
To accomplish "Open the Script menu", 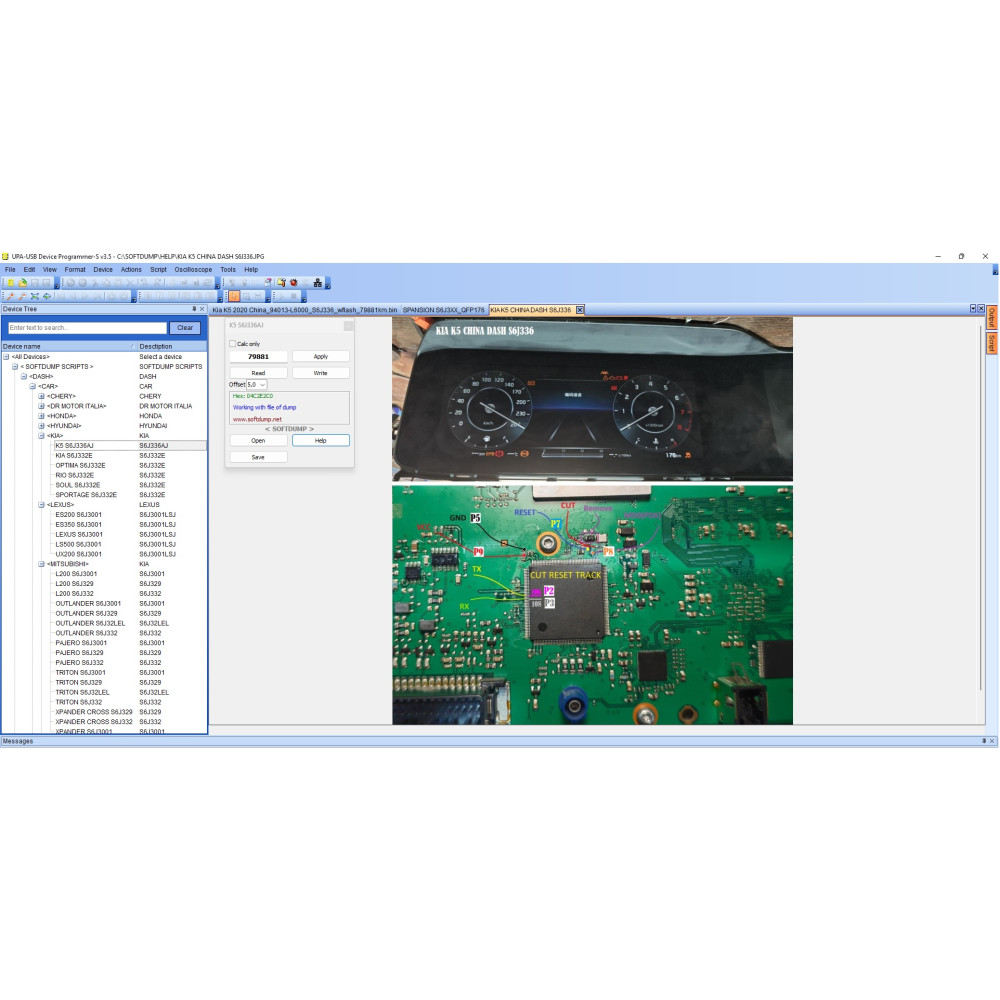I will pos(158,270).
